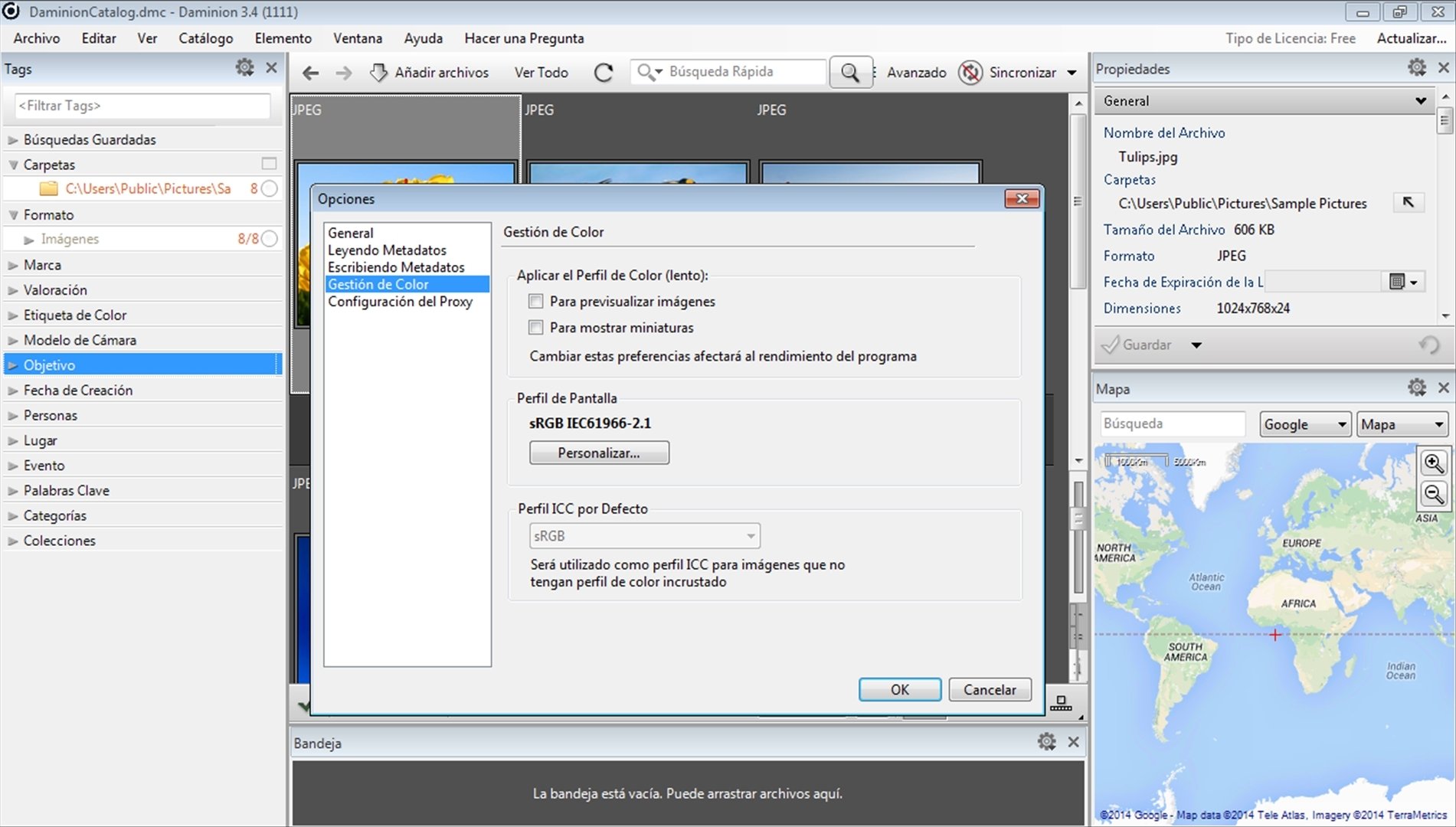This screenshot has width=1456, height=827.
Task: Open Tags panel gear settings
Action: pos(244,67)
